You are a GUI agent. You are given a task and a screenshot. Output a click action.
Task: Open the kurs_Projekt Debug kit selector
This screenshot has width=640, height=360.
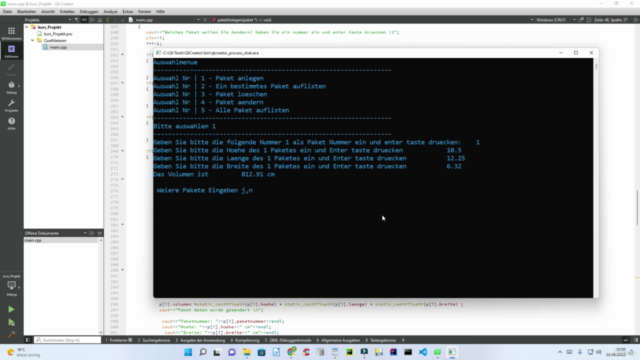click(x=11, y=285)
